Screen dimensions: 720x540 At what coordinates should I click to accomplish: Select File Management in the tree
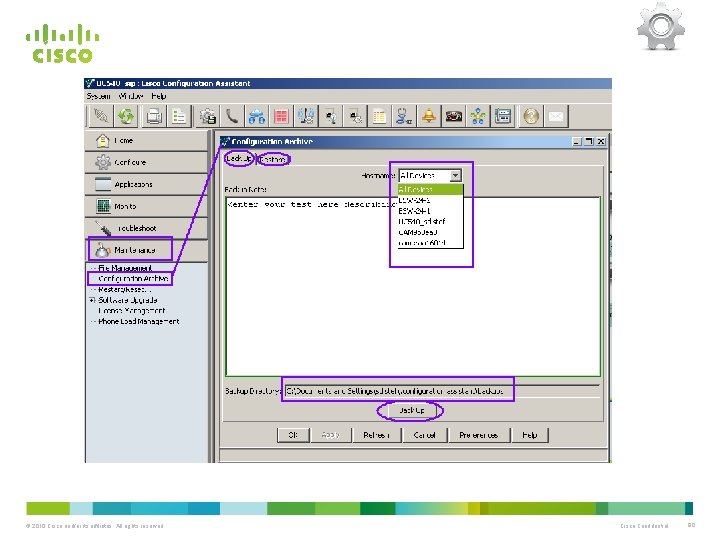point(125,268)
